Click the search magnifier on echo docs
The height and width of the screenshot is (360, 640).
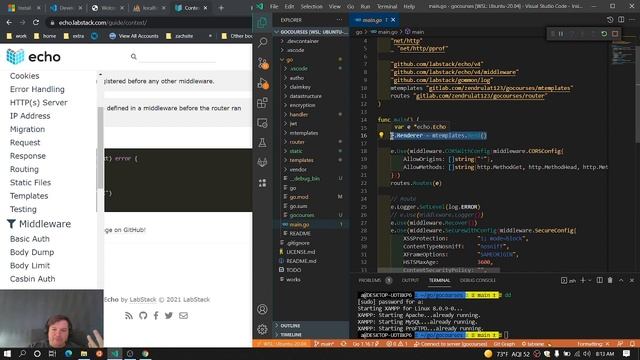click(133, 57)
